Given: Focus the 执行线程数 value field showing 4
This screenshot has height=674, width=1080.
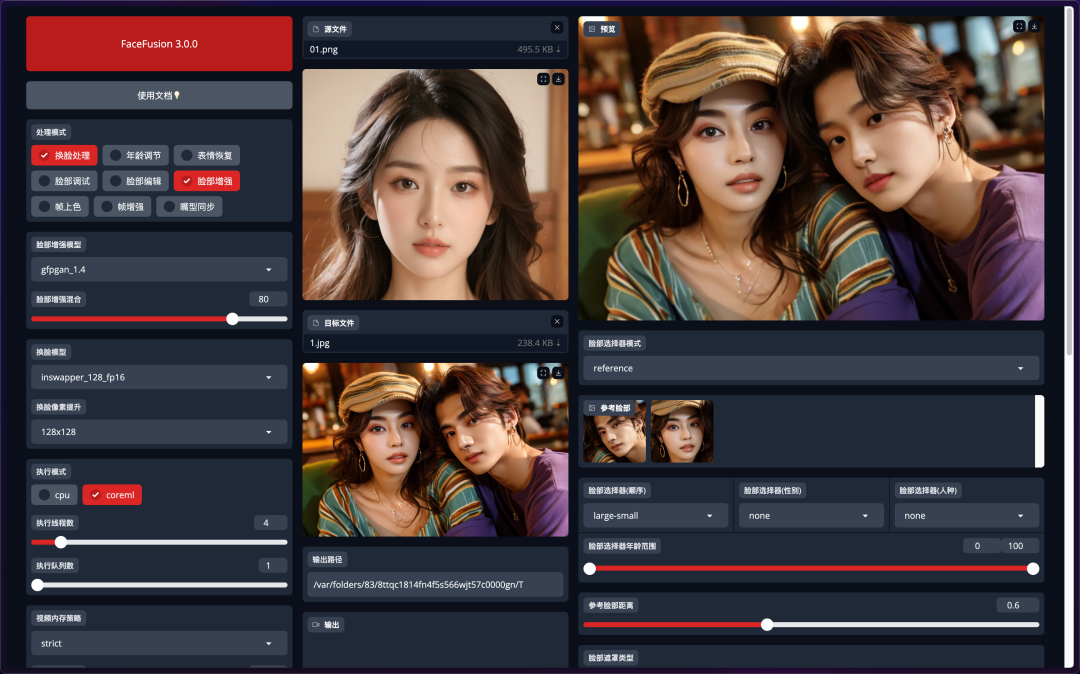Looking at the screenshot, I should 271,523.
